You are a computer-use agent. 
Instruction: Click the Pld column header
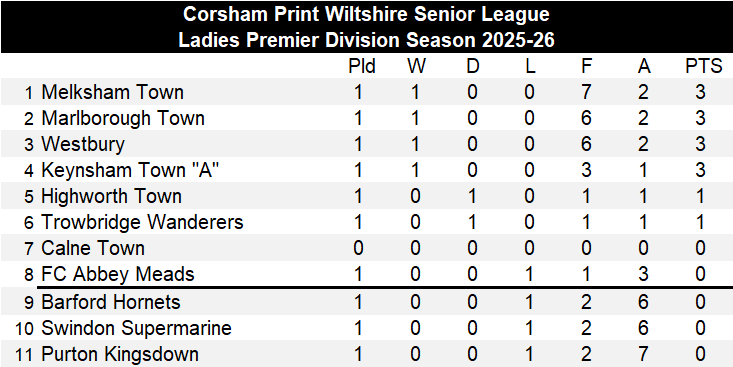point(362,67)
